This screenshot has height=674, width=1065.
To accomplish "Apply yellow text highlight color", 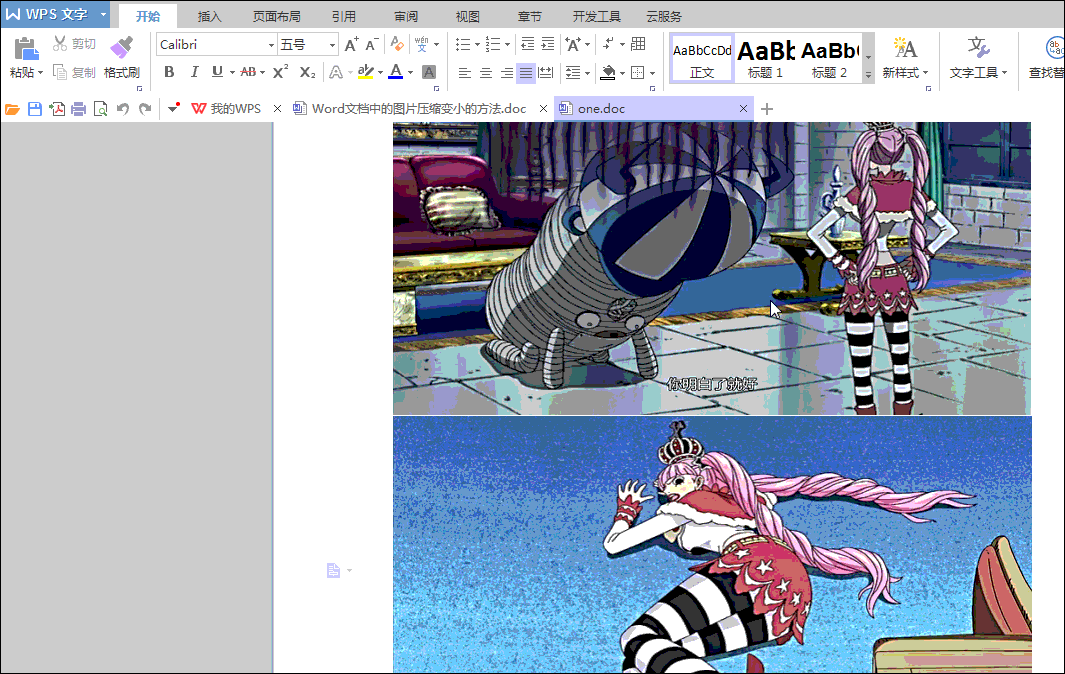I will [365, 72].
